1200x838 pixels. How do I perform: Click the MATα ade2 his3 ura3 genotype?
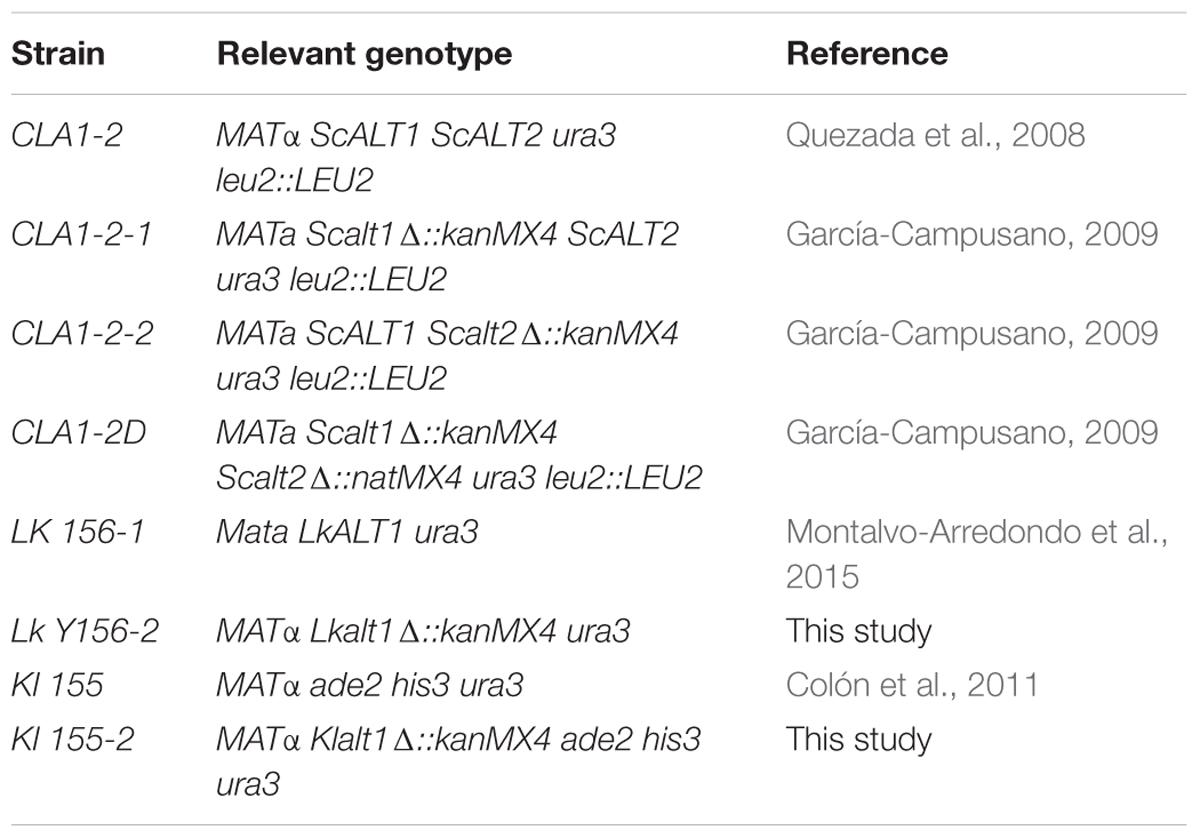(369, 686)
